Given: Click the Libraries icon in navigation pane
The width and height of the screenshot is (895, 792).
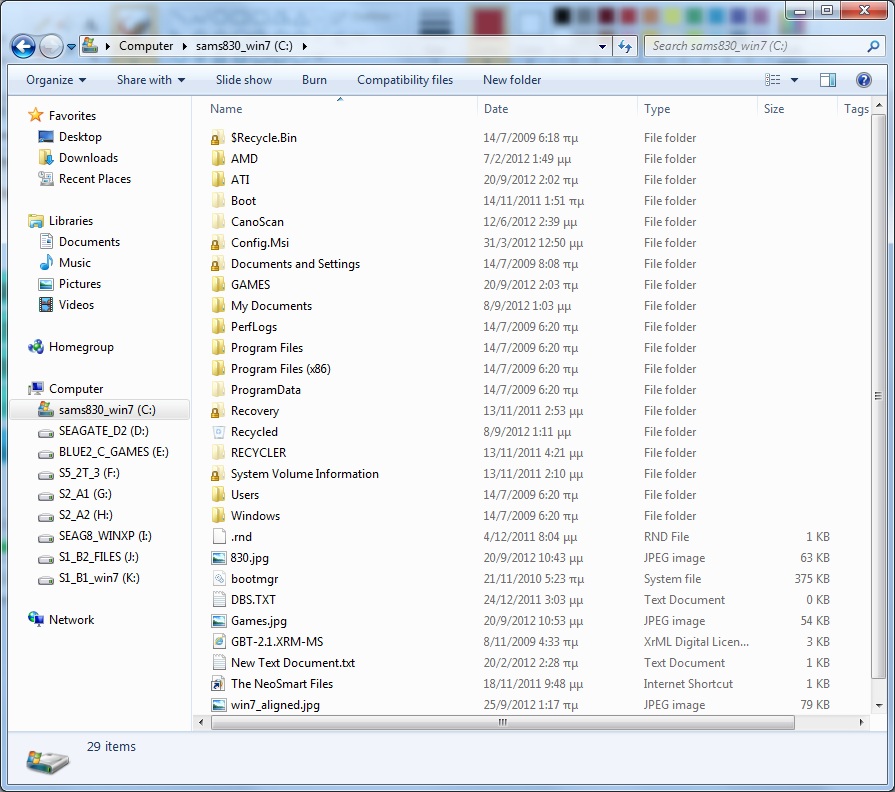Looking at the screenshot, I should [36, 221].
